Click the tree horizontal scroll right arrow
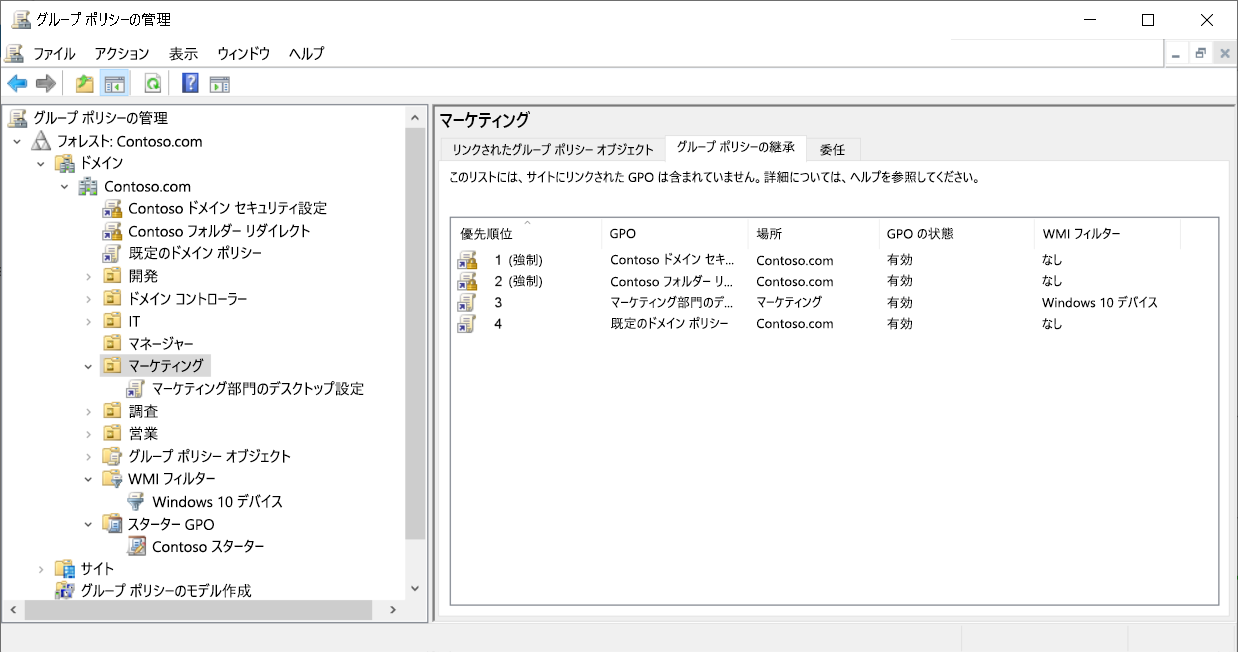The height and width of the screenshot is (652, 1238). [393, 609]
